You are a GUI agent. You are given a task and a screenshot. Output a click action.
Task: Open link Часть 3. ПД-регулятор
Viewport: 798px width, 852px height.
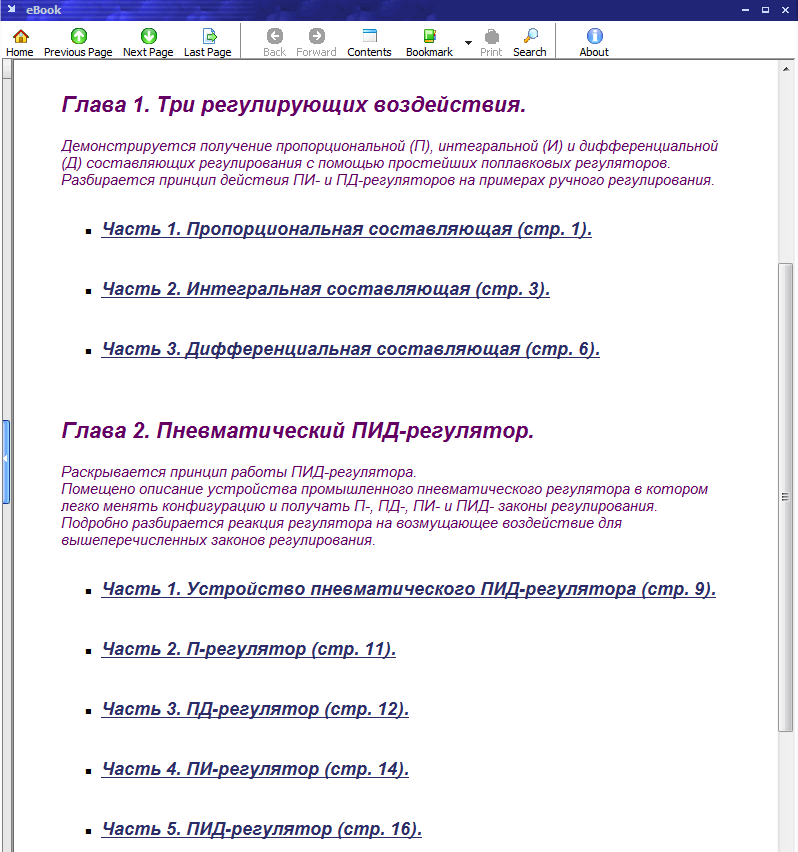click(255, 709)
